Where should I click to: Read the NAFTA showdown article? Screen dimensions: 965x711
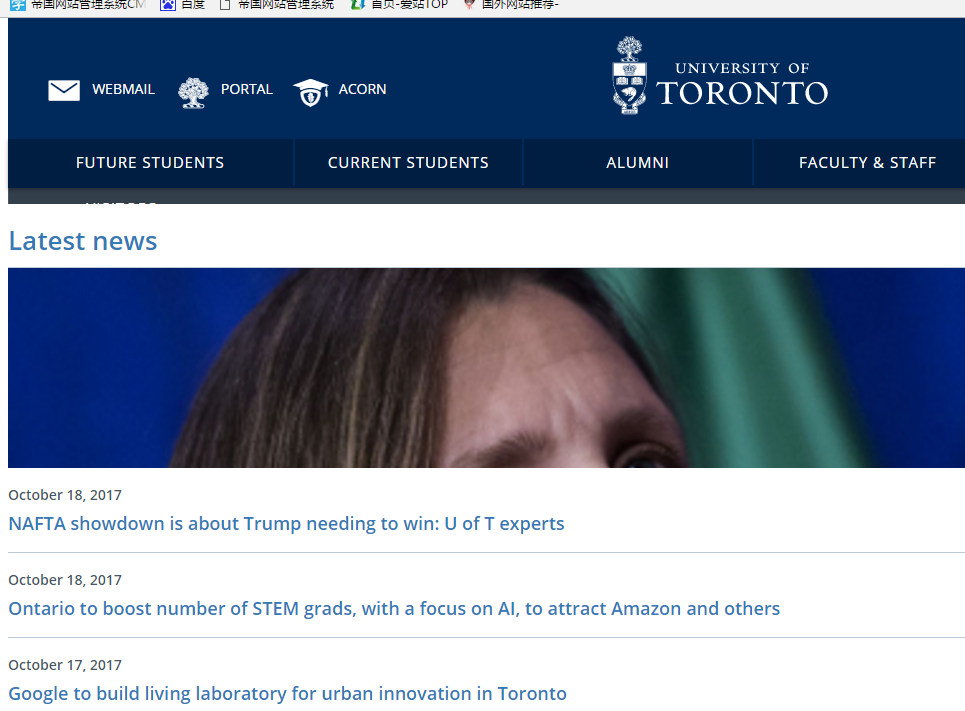[286, 524]
